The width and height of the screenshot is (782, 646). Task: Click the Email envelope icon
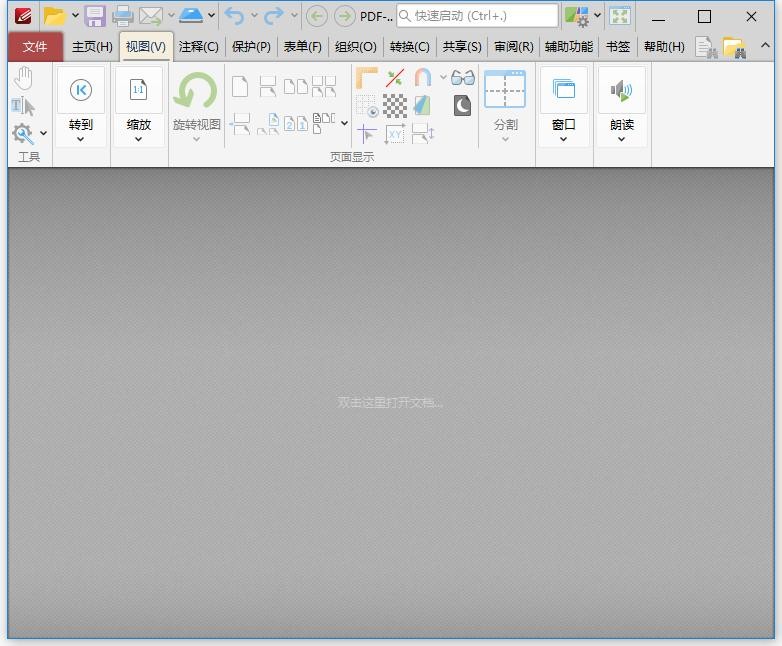pos(150,16)
